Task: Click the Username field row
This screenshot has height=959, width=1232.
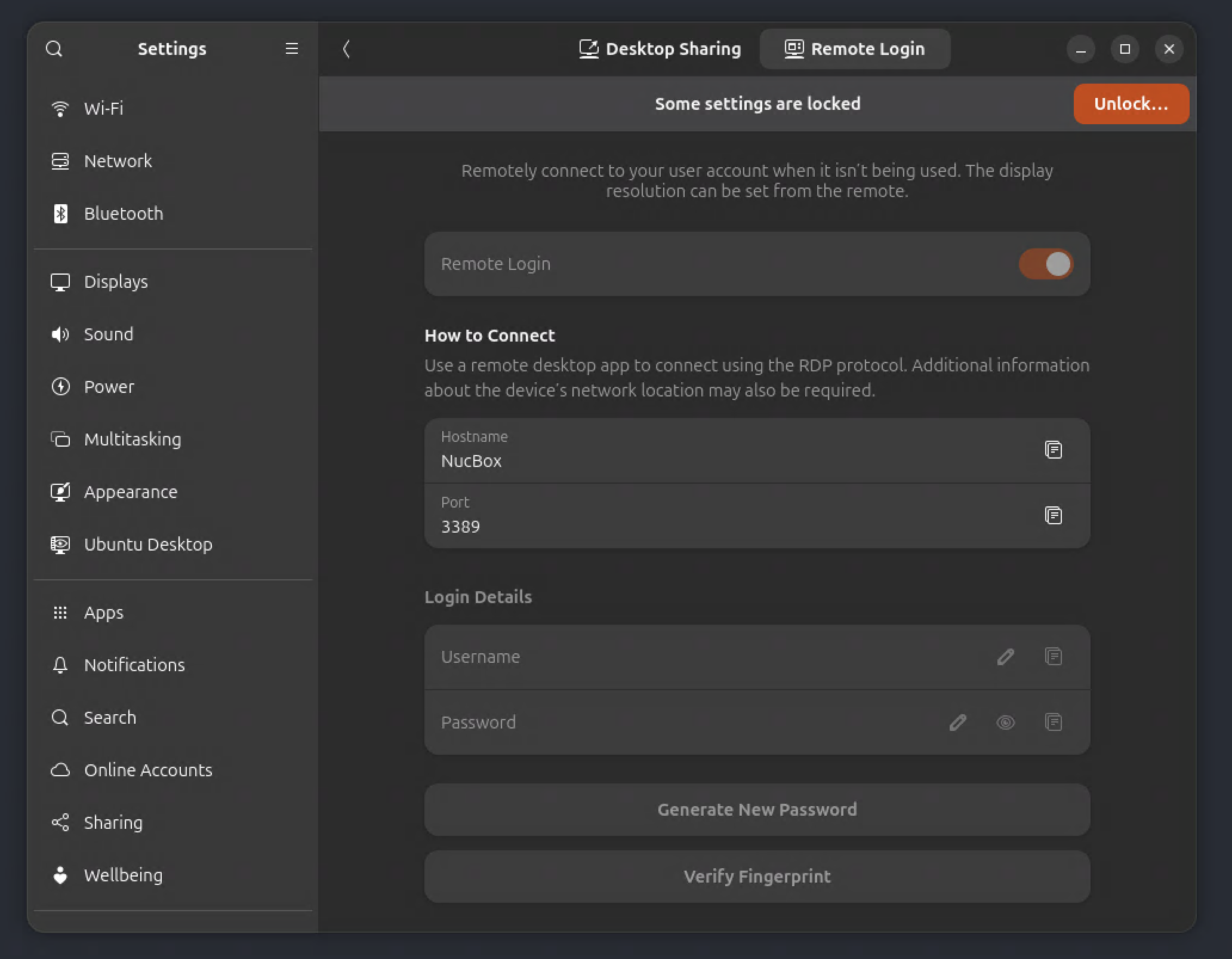Action: [757, 657]
